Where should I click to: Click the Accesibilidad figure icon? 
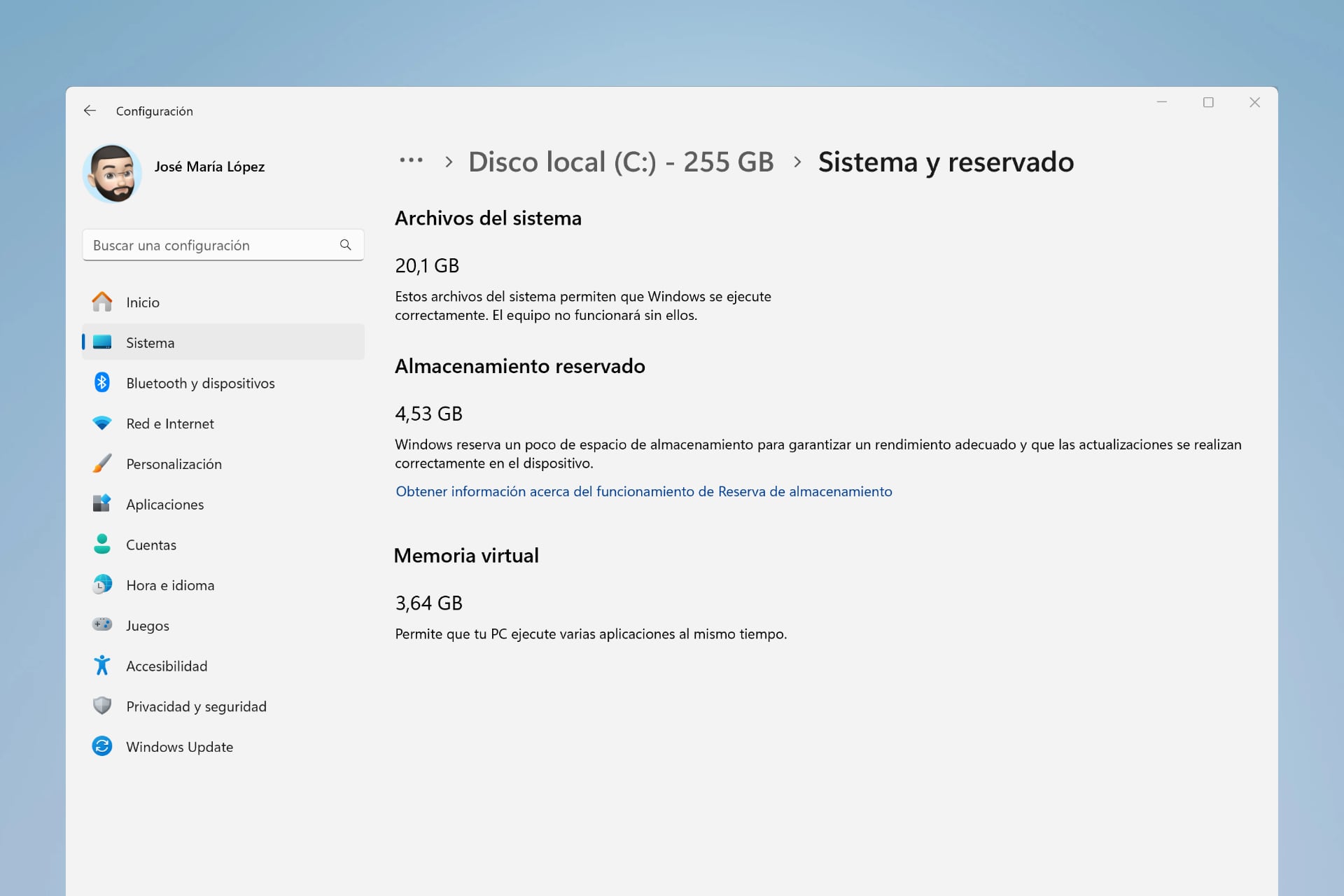(102, 666)
